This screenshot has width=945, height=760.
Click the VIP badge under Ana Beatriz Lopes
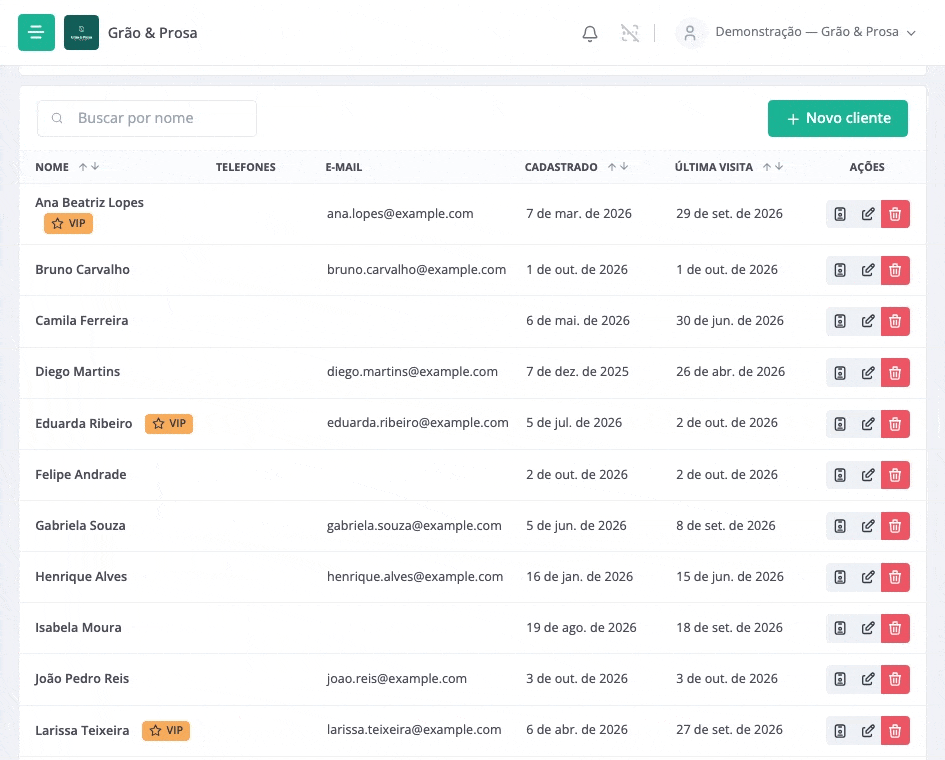click(68, 224)
